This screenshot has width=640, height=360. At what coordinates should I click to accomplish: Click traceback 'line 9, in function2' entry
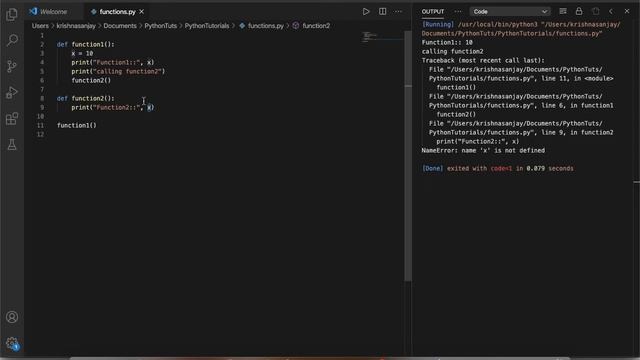click(x=521, y=128)
